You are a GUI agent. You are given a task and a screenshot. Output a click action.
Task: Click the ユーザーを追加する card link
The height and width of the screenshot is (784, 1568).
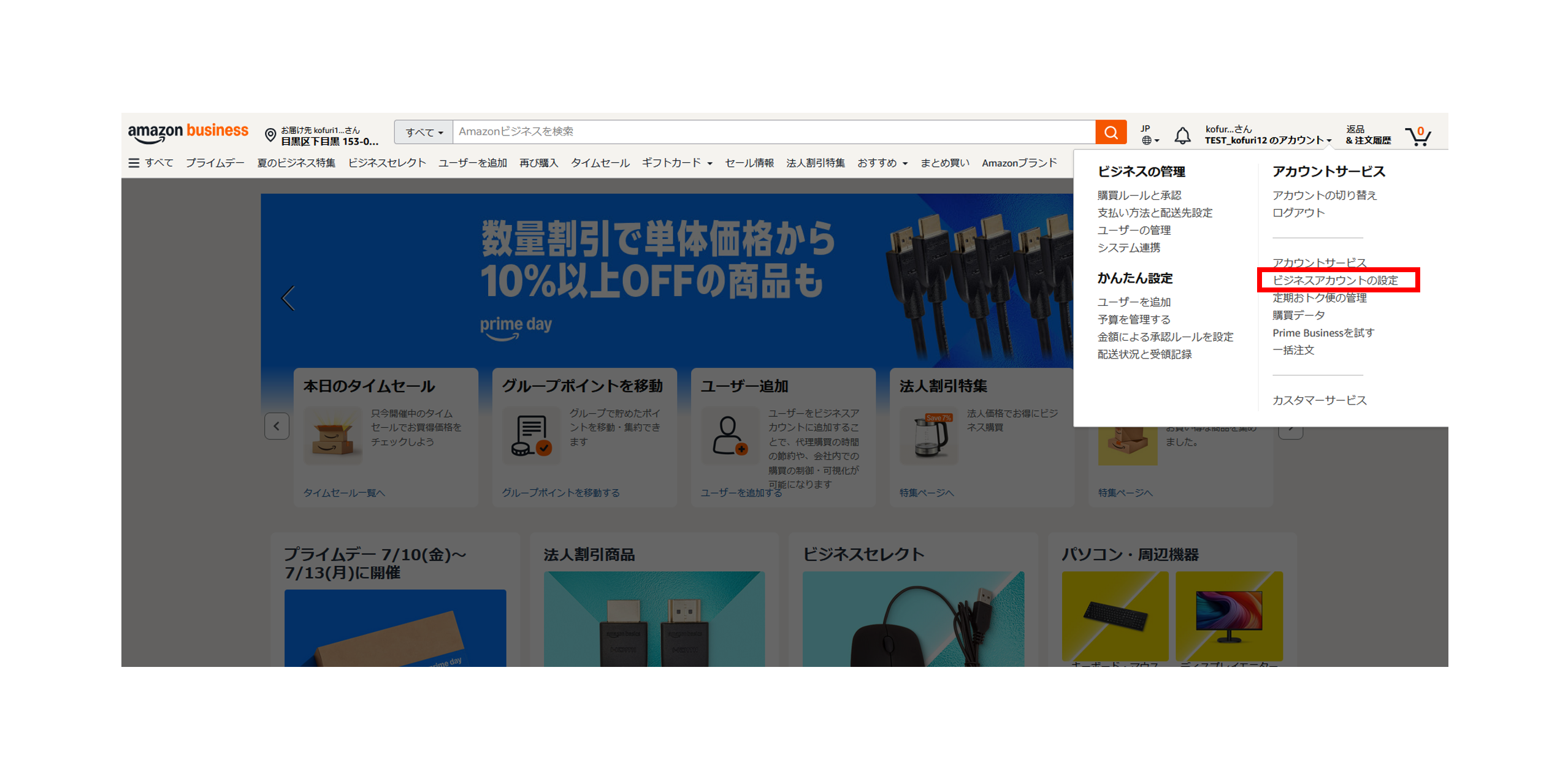tap(741, 492)
